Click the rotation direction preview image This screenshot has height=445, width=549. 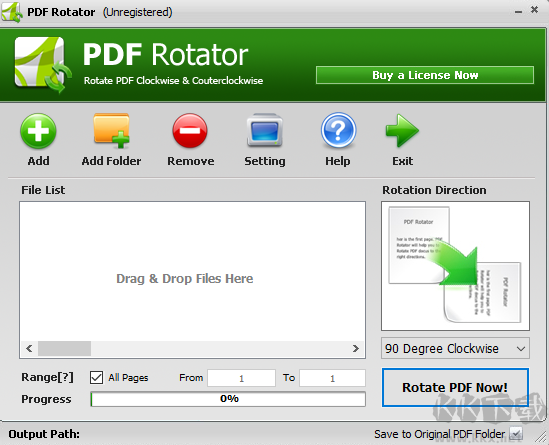[x=455, y=266]
